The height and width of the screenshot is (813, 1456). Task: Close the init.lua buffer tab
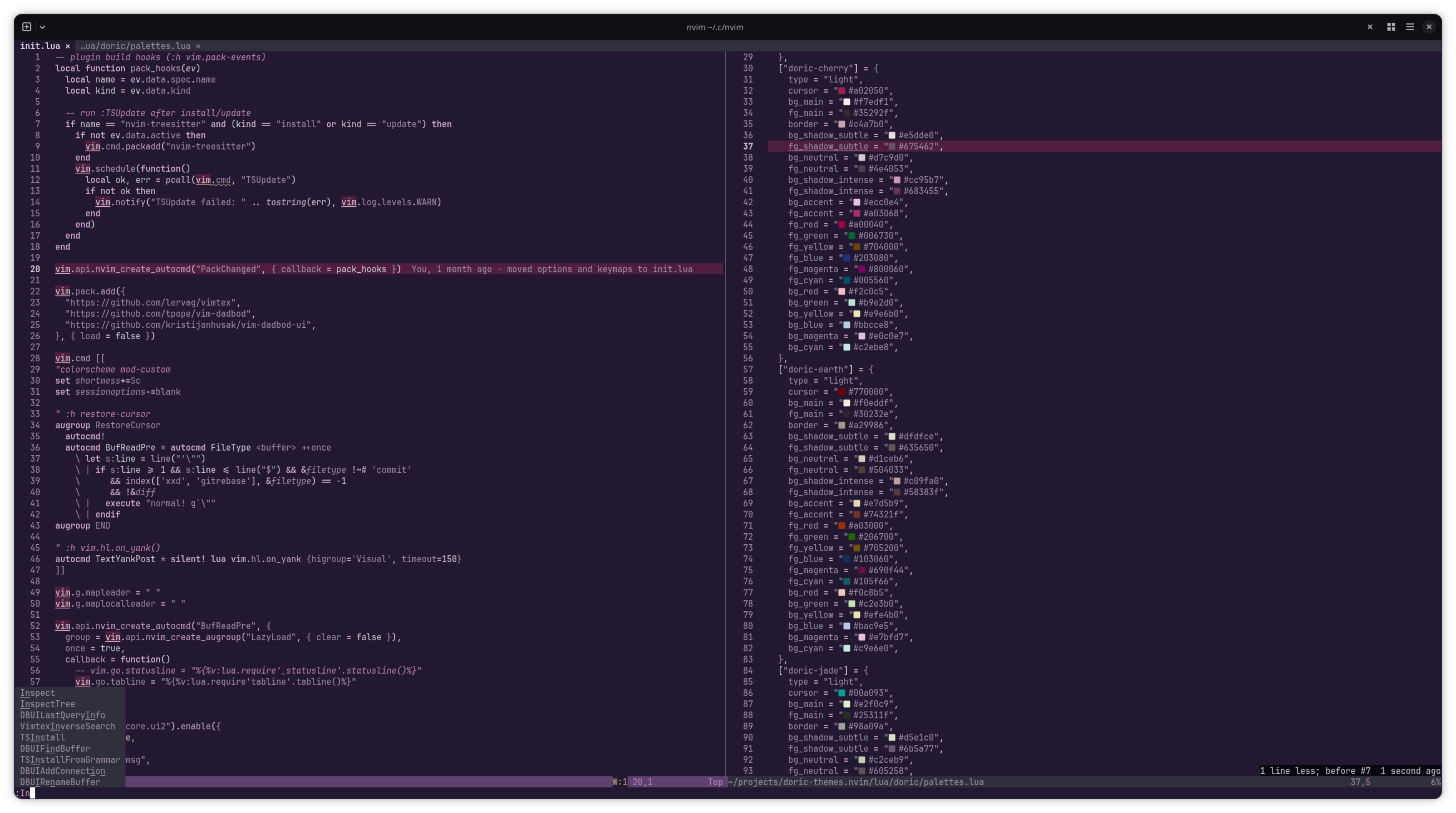[67, 46]
